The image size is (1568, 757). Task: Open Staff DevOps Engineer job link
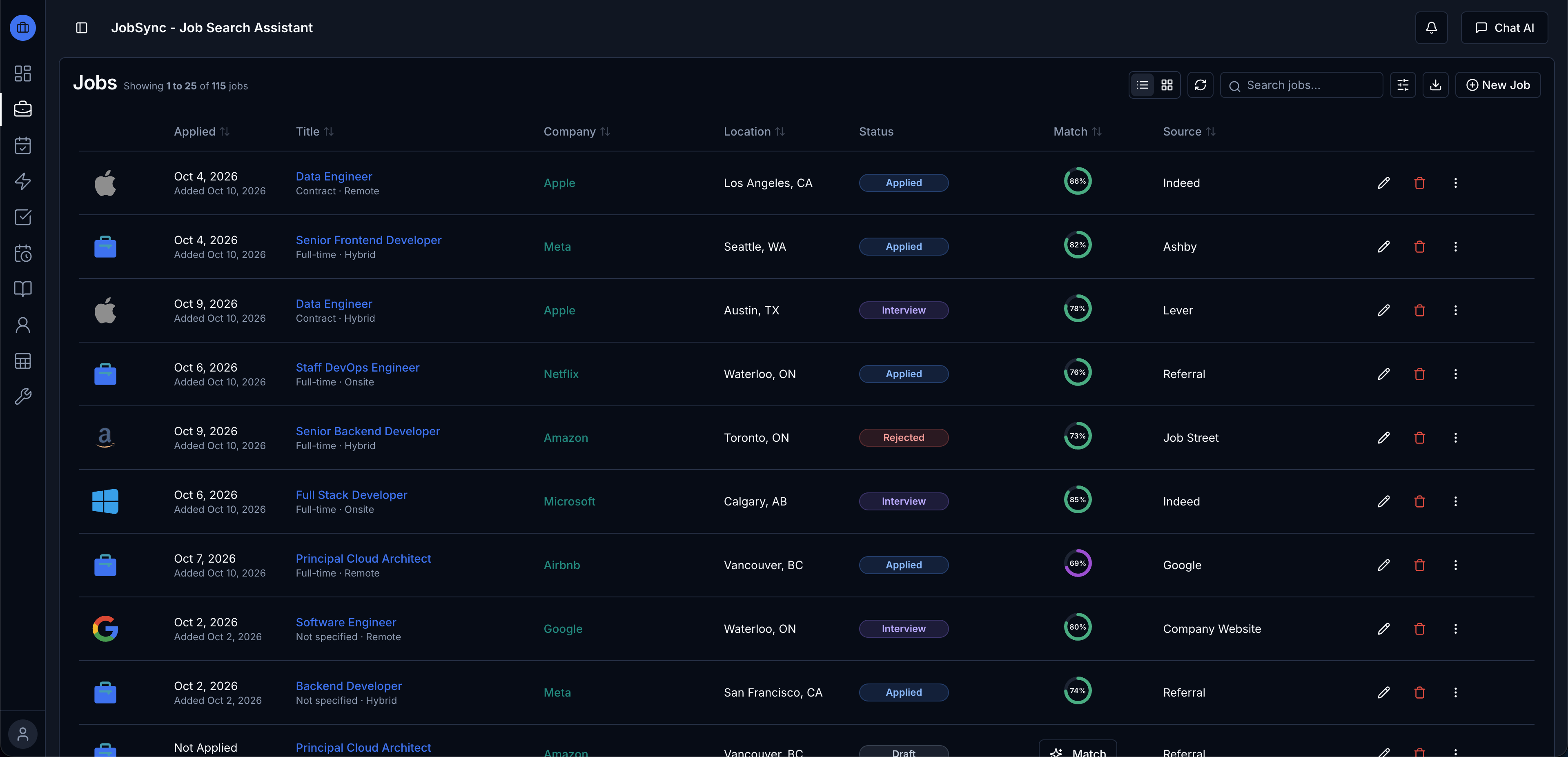click(x=357, y=367)
